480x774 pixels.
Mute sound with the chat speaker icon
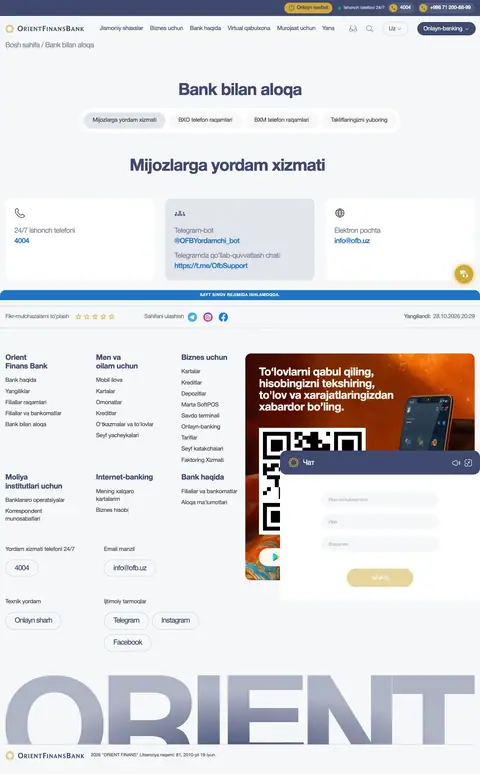pyautogui.click(x=456, y=463)
